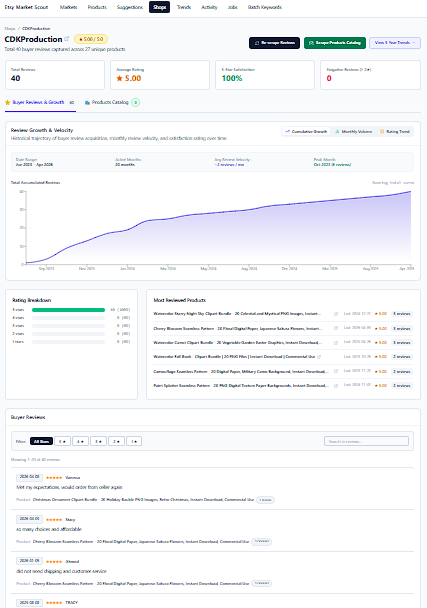The image size is (427, 608).
Task: Open Christmas Ornament Clipart Bundle product link
Action: [x=143, y=500]
